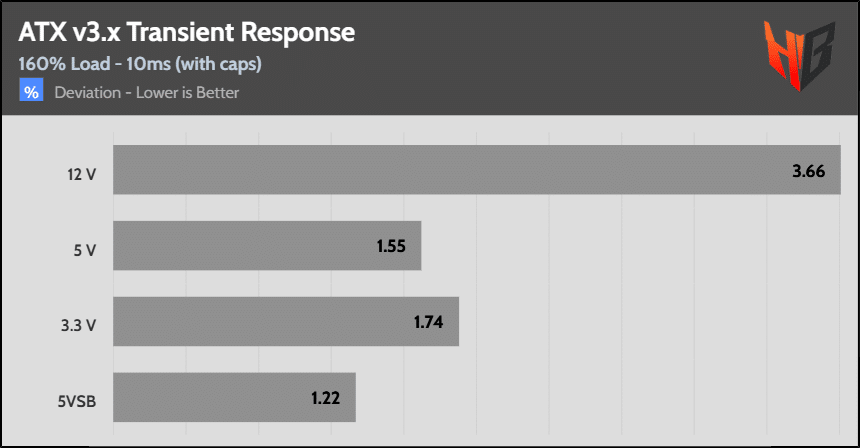Screen dimensions: 860x448
Task: Click the ATX v3.x Transient Response title
Action: 186,32
